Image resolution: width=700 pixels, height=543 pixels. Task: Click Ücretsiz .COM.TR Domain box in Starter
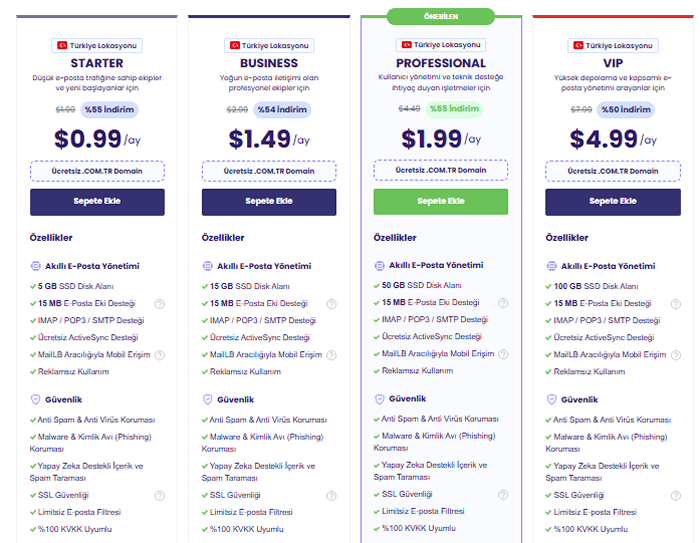pyautogui.click(x=97, y=171)
